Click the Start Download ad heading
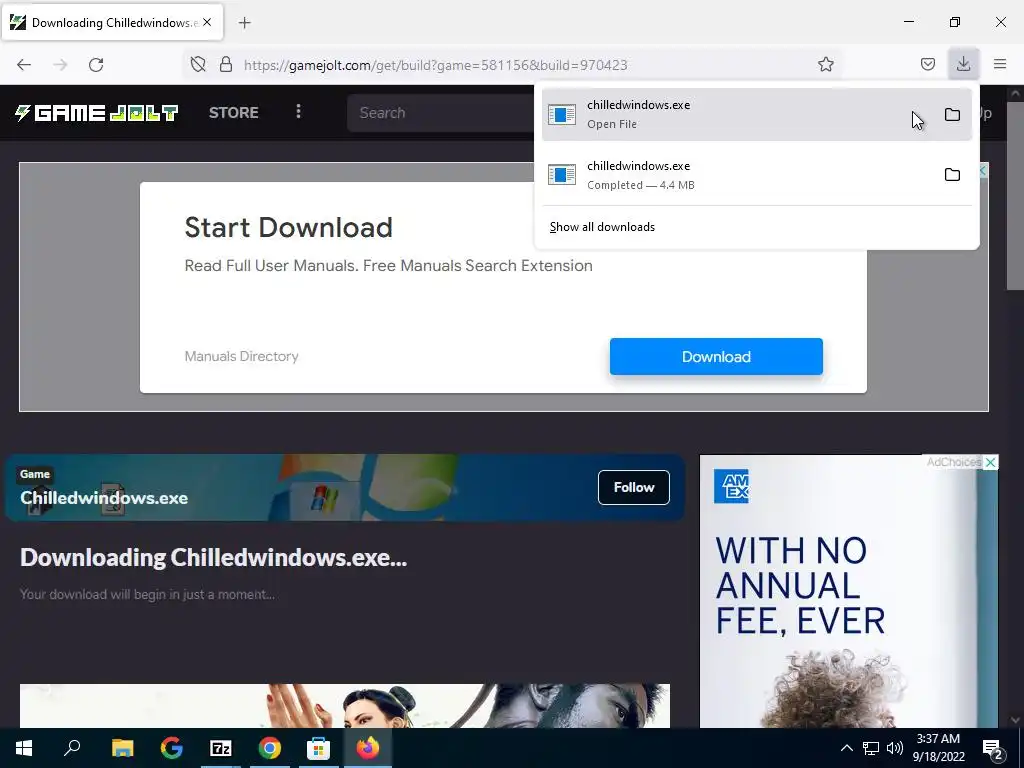The image size is (1024, 768). (289, 228)
